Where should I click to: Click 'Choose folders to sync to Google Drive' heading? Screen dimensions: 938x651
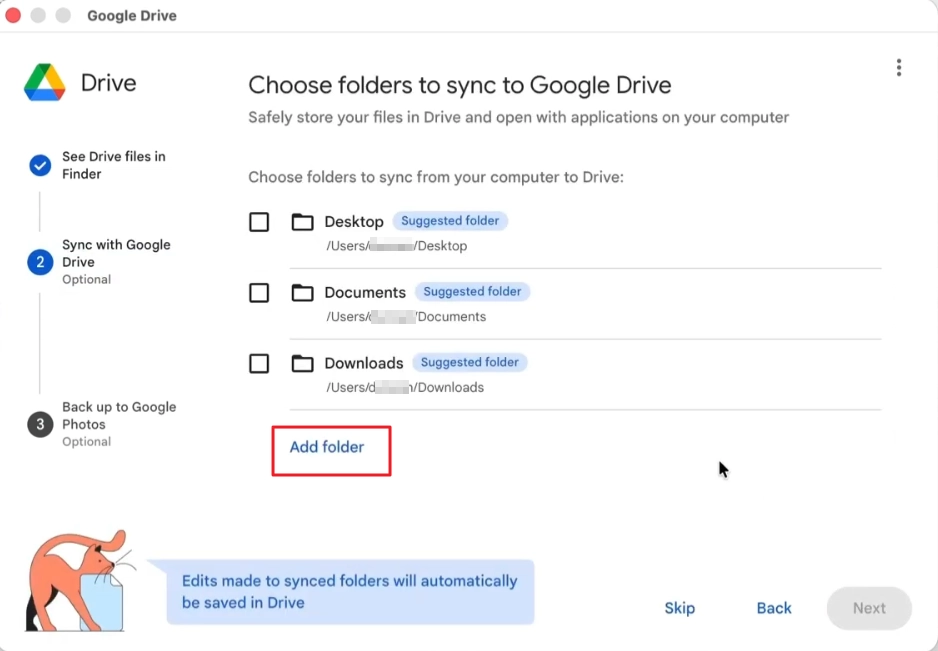click(x=459, y=85)
